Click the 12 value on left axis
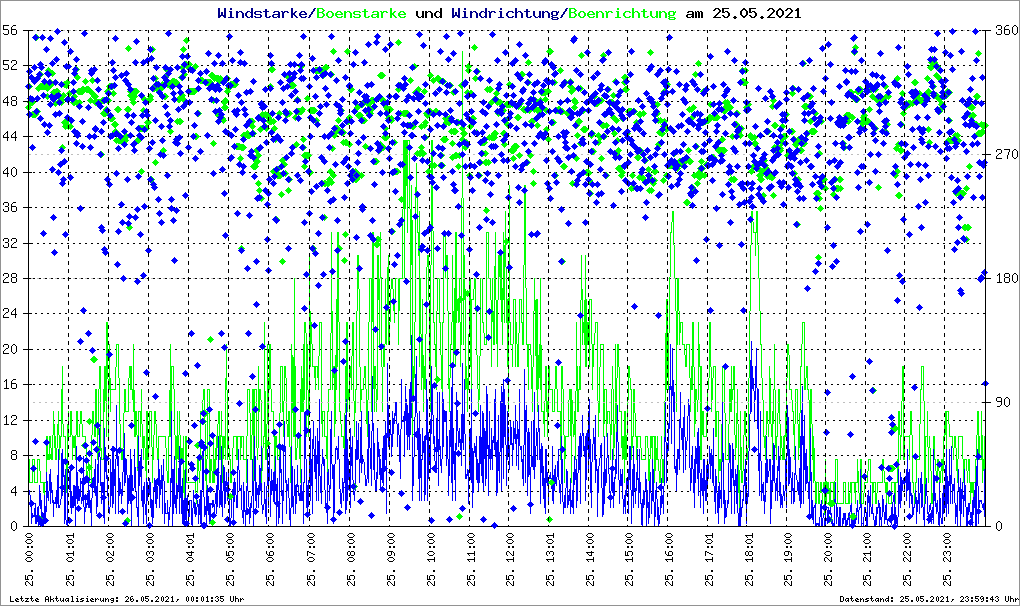 (x=12, y=420)
